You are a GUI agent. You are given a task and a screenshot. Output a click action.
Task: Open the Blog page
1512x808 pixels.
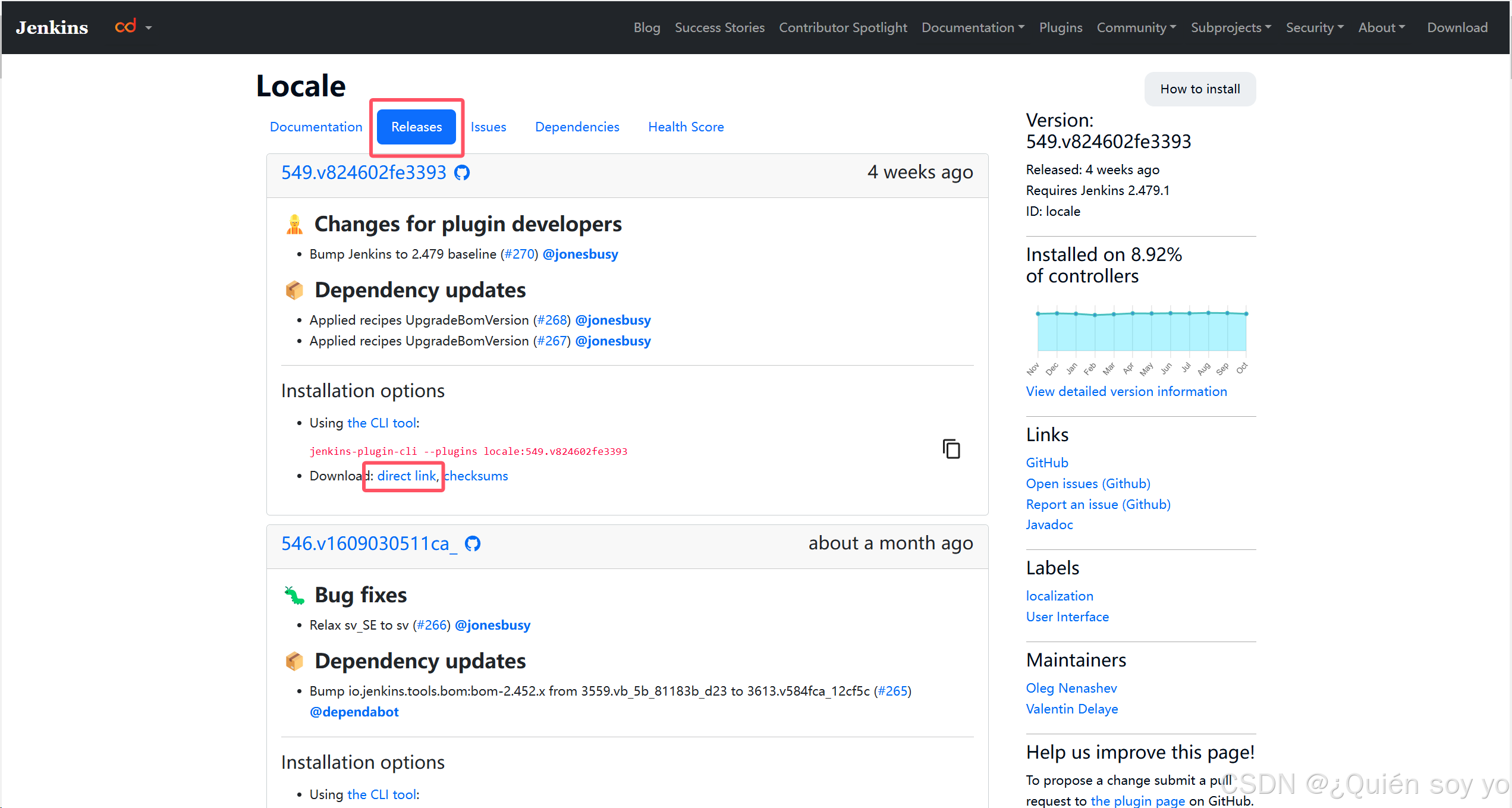click(647, 27)
